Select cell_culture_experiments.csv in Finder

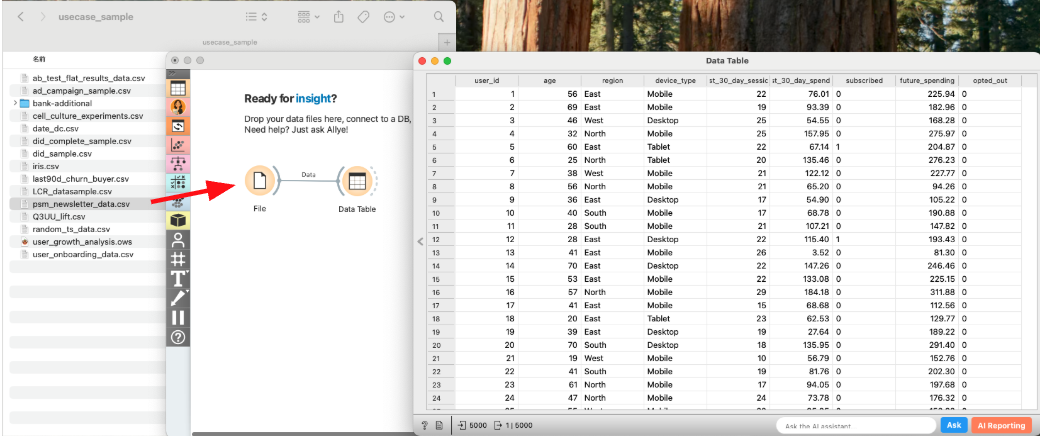click(x=88, y=116)
